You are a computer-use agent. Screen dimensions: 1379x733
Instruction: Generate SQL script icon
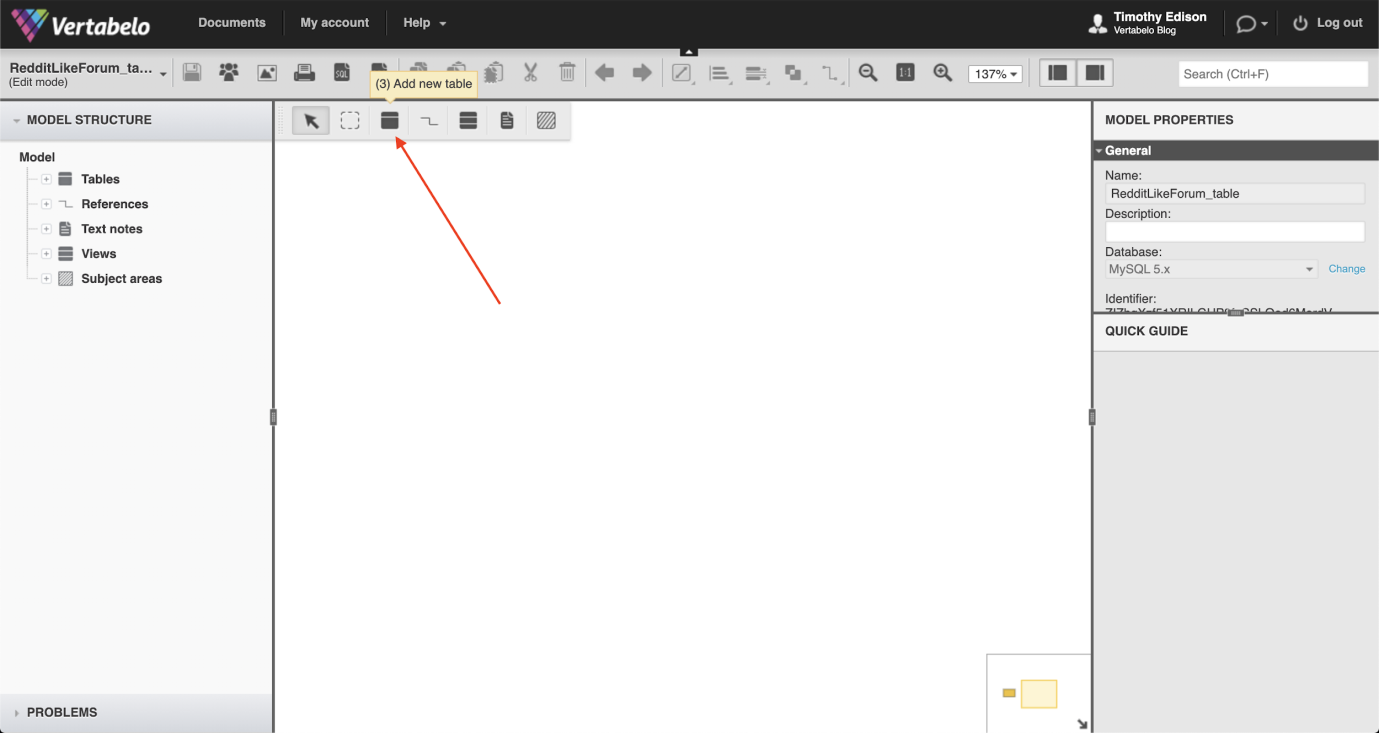pyautogui.click(x=342, y=73)
